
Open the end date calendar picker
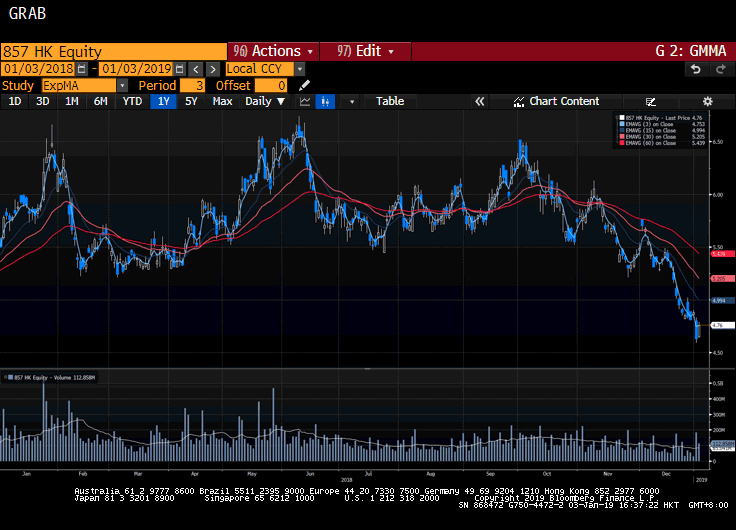(179, 69)
